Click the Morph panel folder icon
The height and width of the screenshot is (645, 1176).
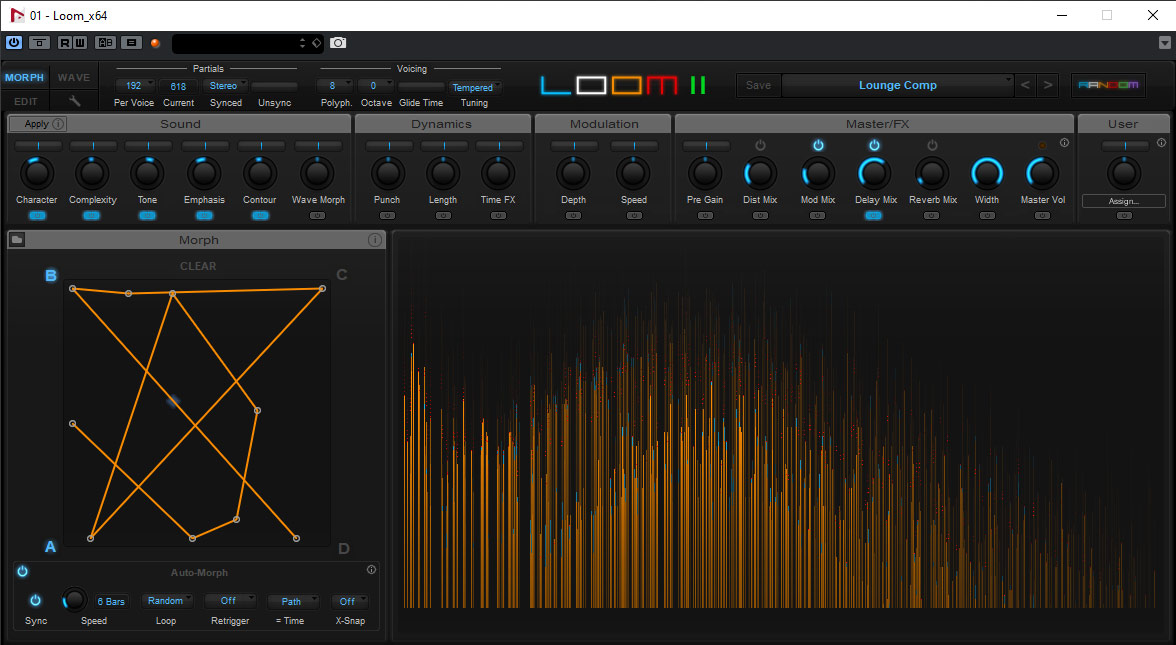tap(17, 240)
